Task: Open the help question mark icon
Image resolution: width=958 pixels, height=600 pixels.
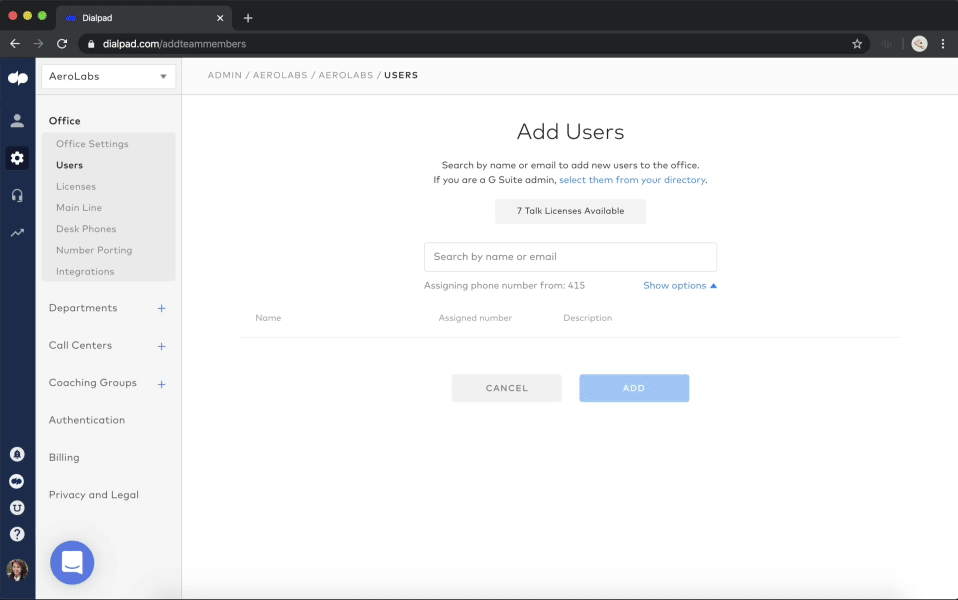Action: click(x=17, y=534)
